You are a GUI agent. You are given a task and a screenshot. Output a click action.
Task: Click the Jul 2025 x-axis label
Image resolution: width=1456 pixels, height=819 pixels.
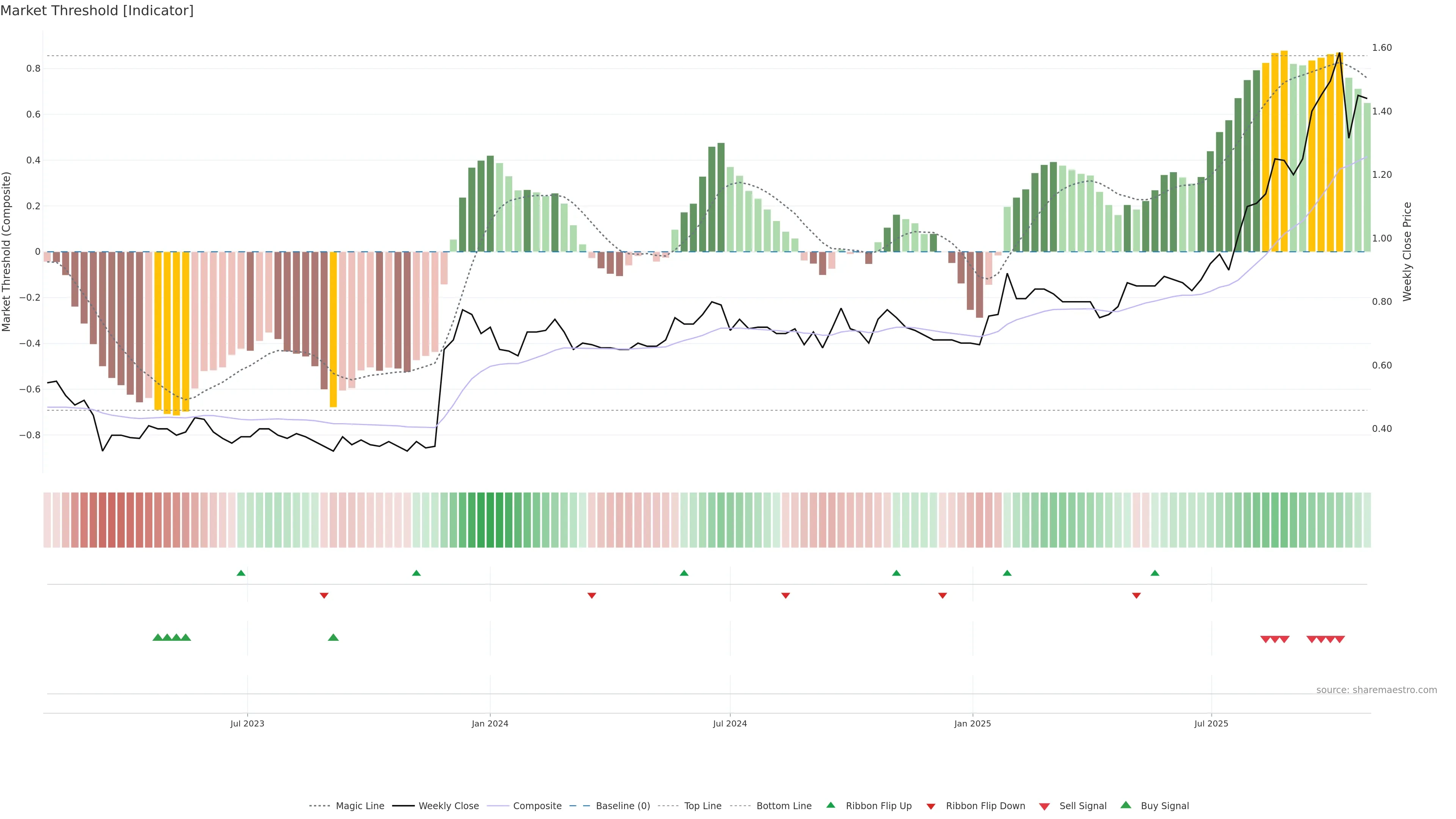[1211, 723]
